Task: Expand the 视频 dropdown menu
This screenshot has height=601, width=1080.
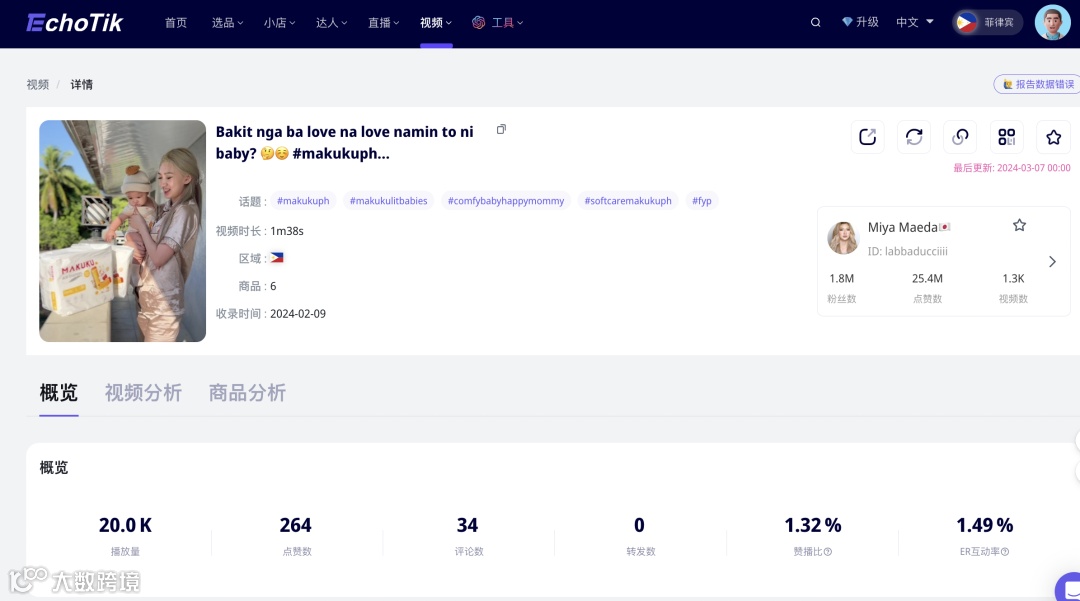Action: [436, 23]
